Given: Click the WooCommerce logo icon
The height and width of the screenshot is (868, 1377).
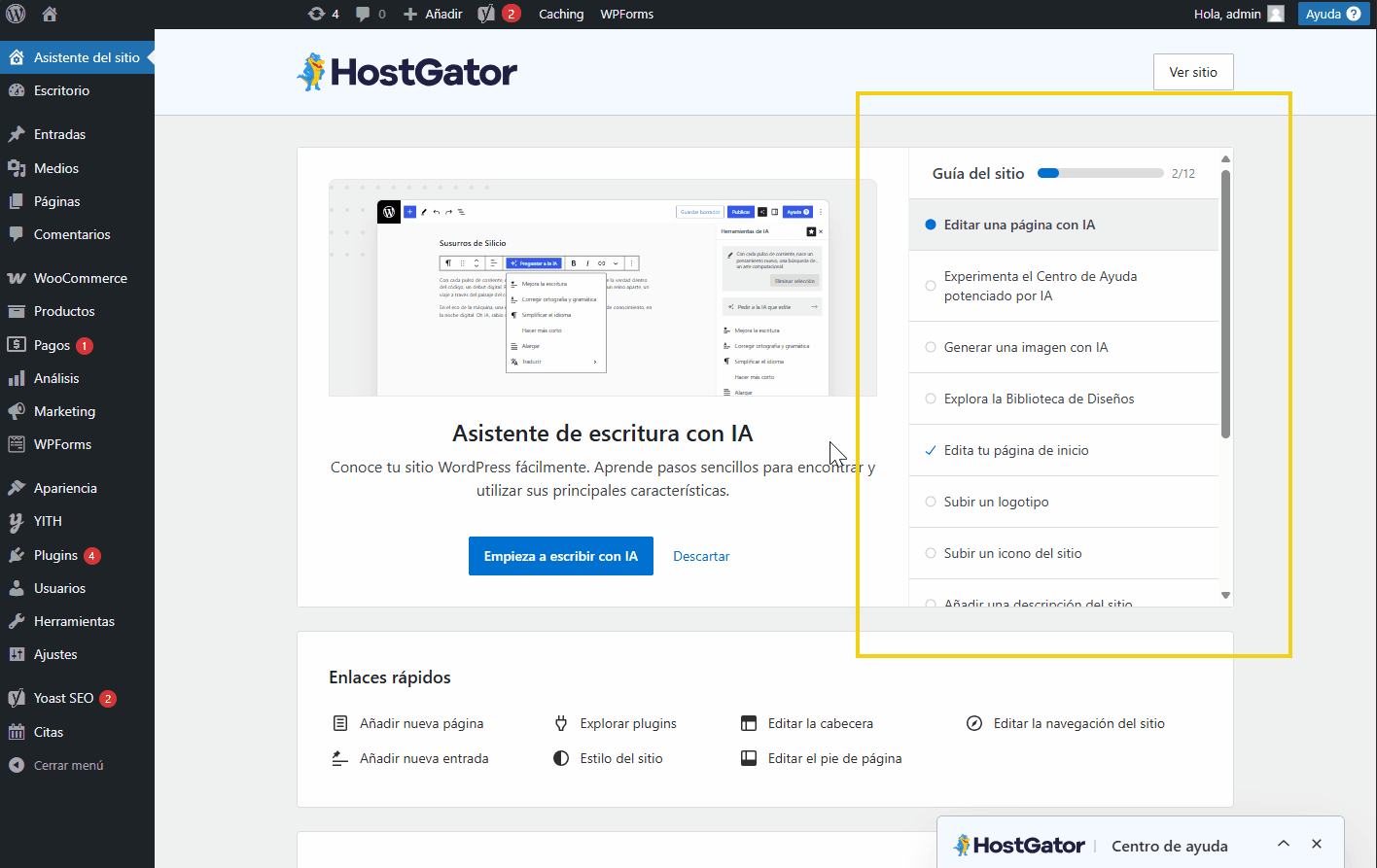Looking at the screenshot, I should pos(17,278).
